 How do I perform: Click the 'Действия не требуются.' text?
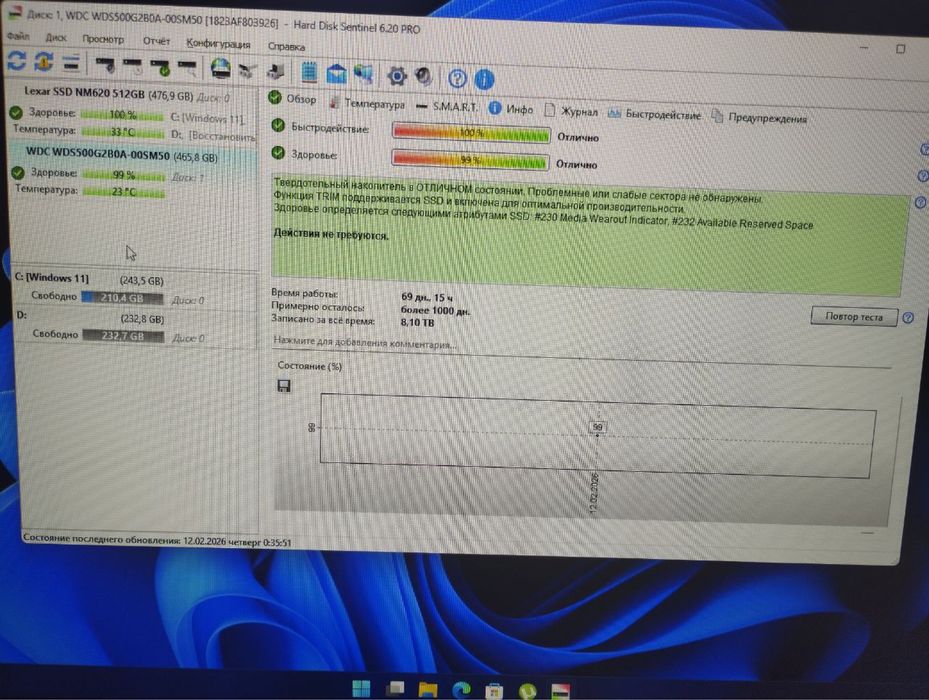point(331,234)
